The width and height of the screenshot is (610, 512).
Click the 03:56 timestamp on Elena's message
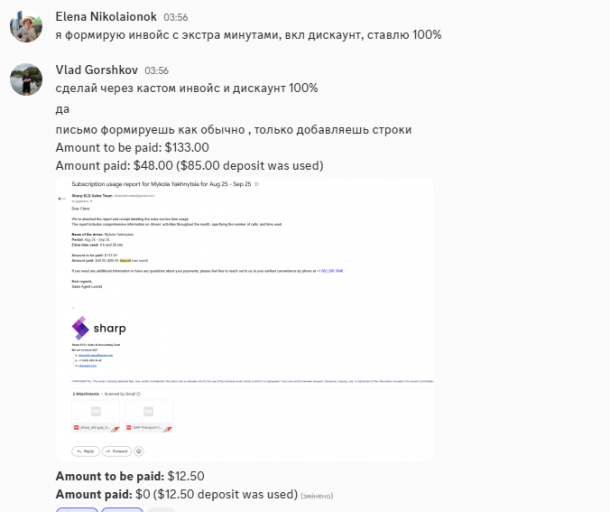click(x=174, y=18)
